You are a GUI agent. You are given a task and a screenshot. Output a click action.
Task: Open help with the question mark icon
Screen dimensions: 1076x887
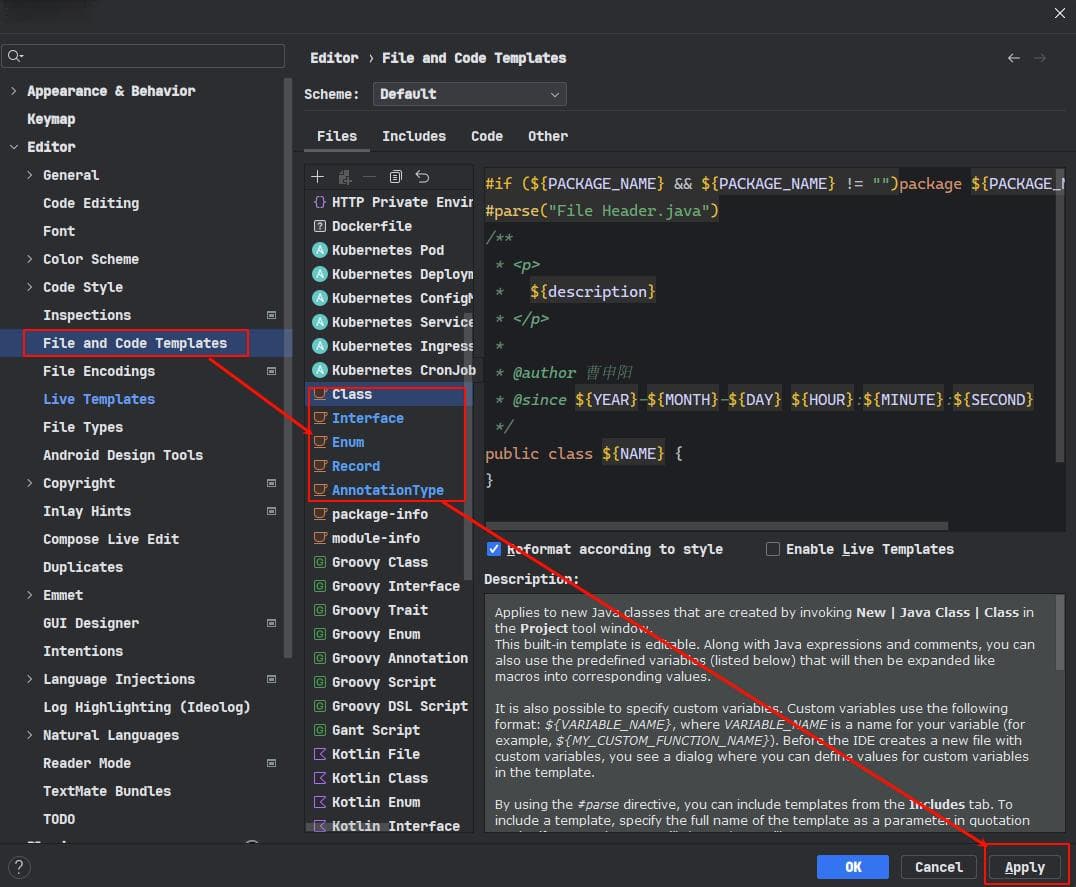pyautogui.click(x=19, y=867)
